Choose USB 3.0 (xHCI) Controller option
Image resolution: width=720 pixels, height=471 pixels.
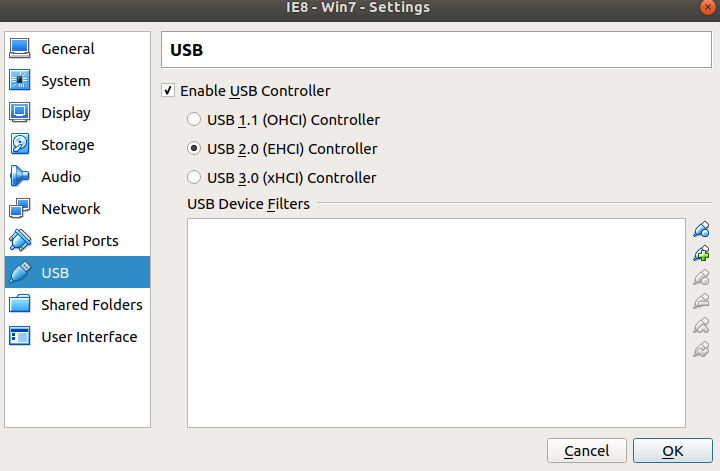(194, 178)
